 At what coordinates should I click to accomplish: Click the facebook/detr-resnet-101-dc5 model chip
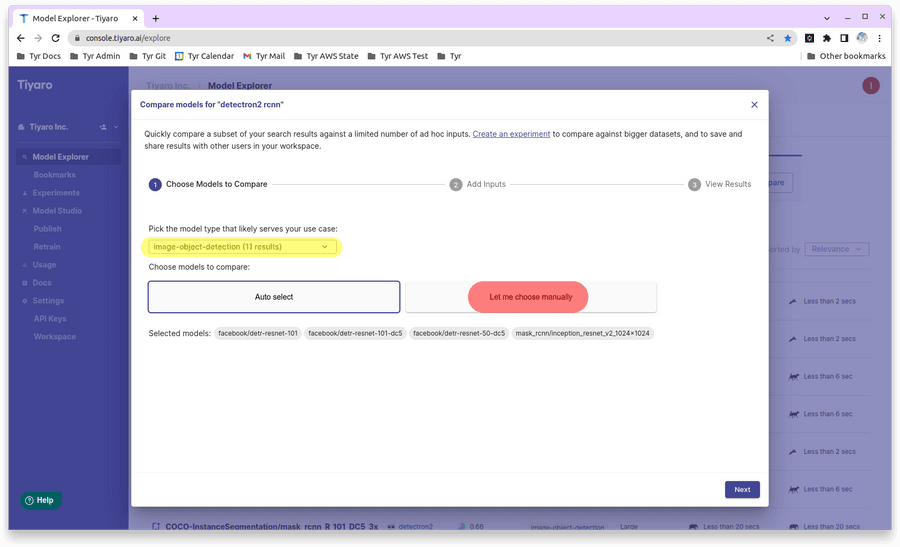pos(355,333)
